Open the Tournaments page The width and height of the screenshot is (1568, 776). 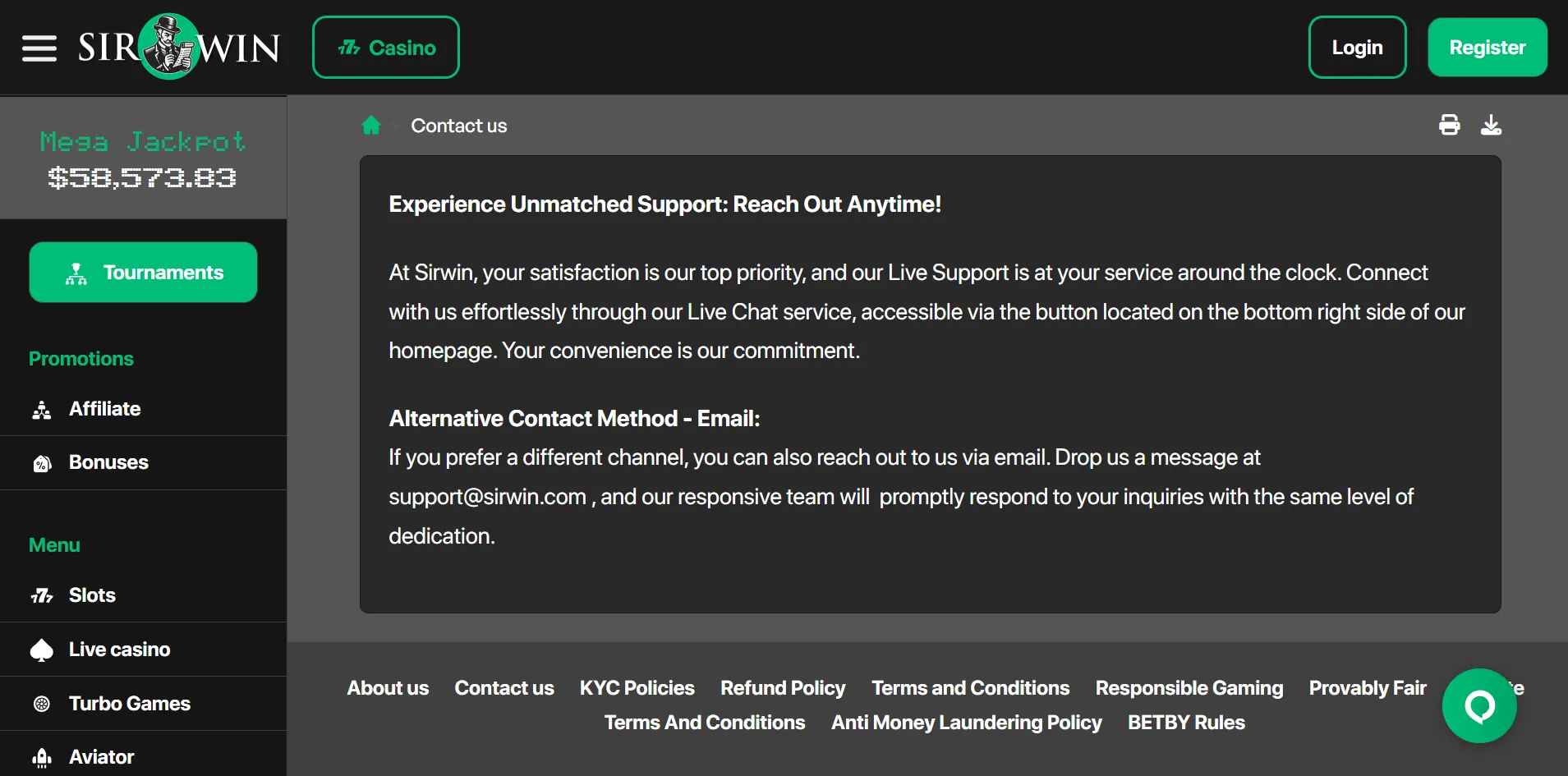pos(143,273)
